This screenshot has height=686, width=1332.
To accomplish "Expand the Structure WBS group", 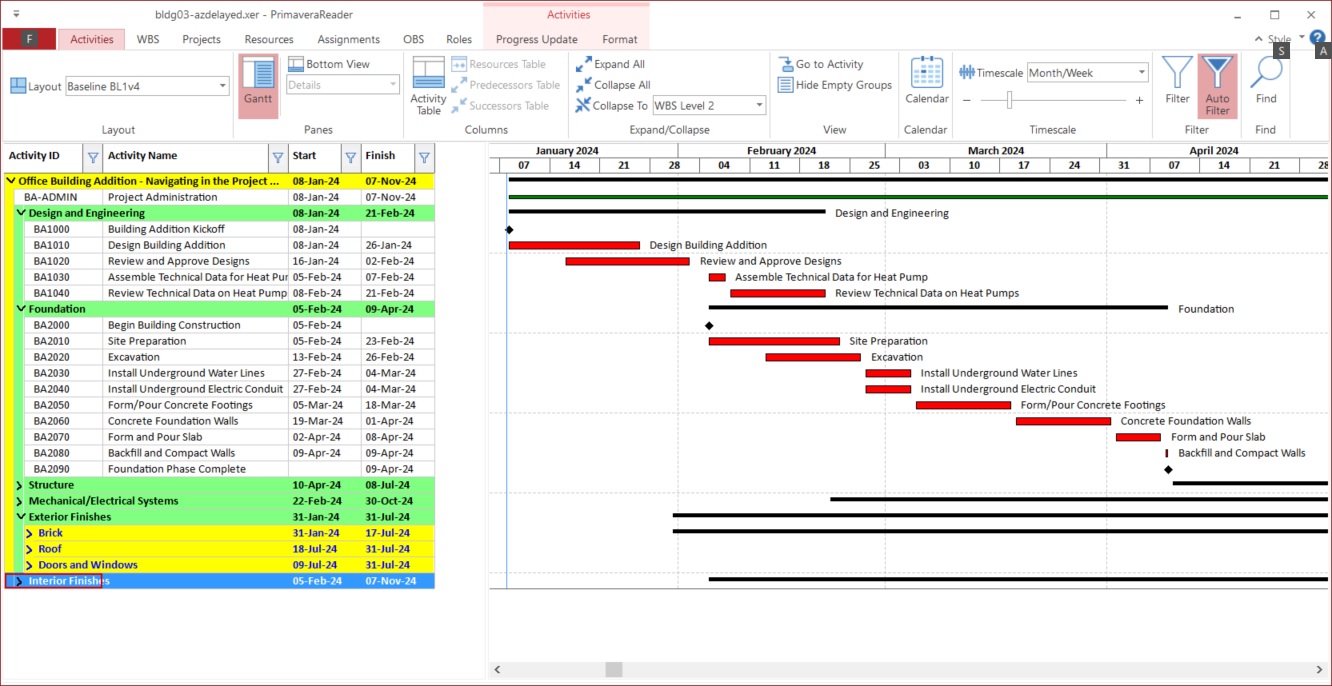I will point(19,485).
